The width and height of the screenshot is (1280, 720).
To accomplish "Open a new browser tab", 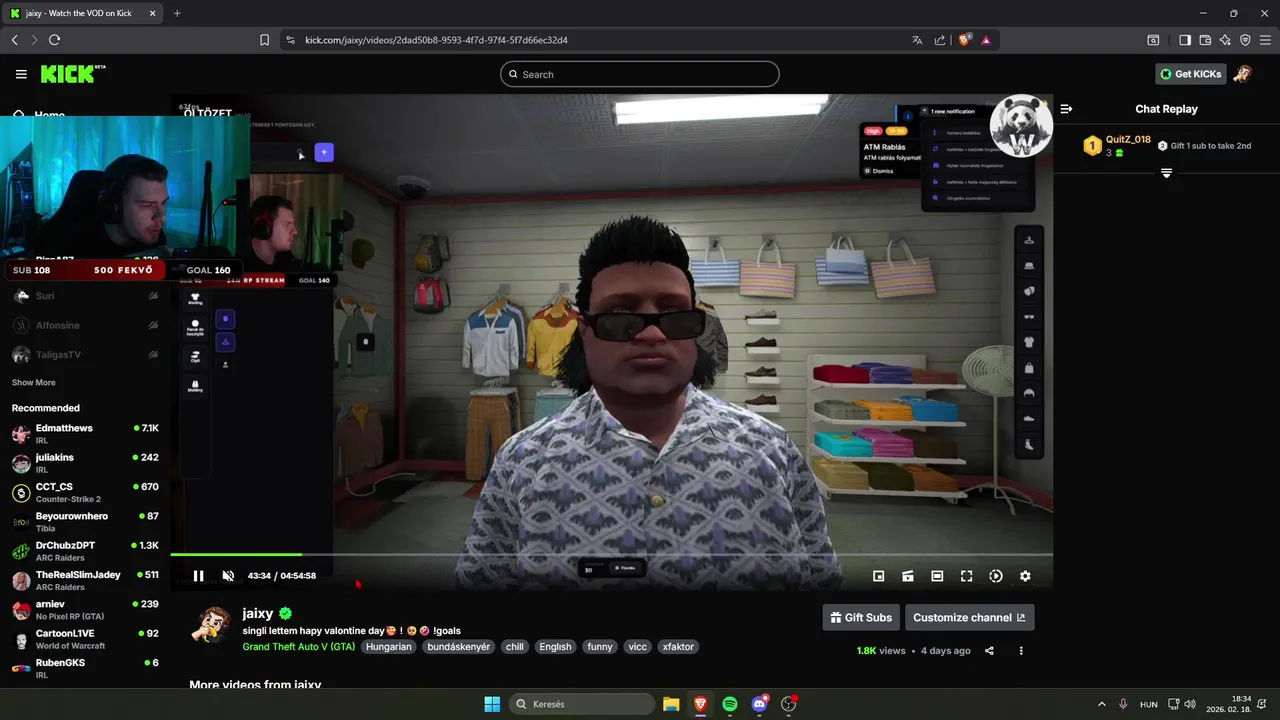I will [x=177, y=13].
